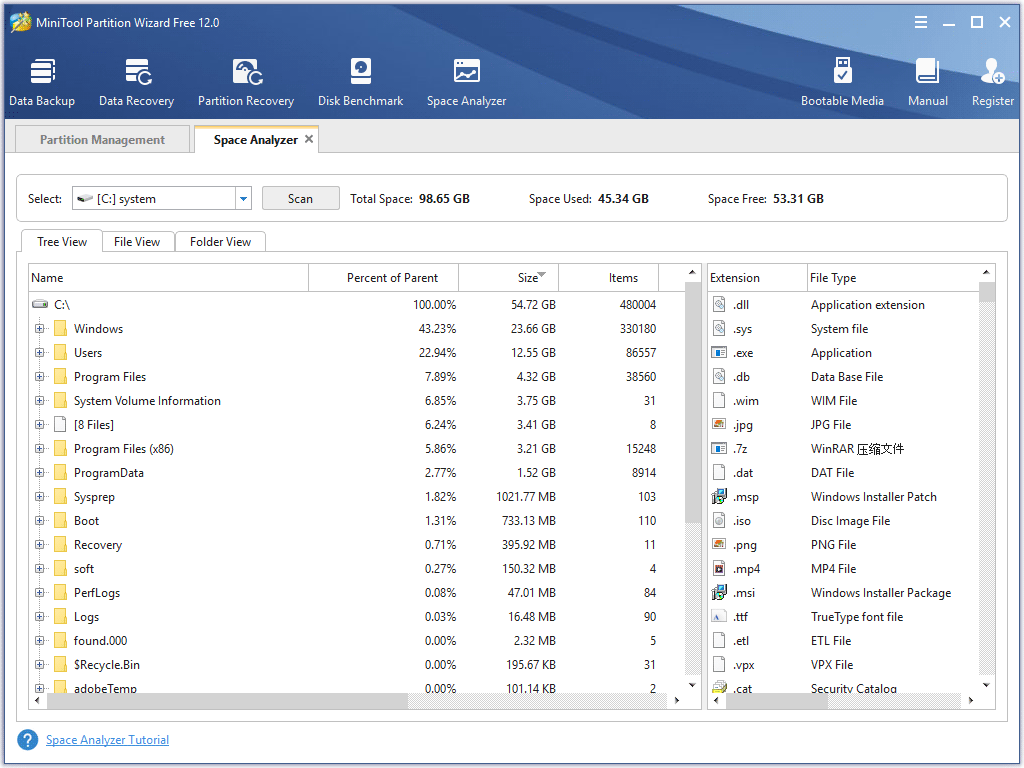Viewport: 1024px width, 768px height.
Task: Open the drive Select dropdown
Action: (243, 199)
